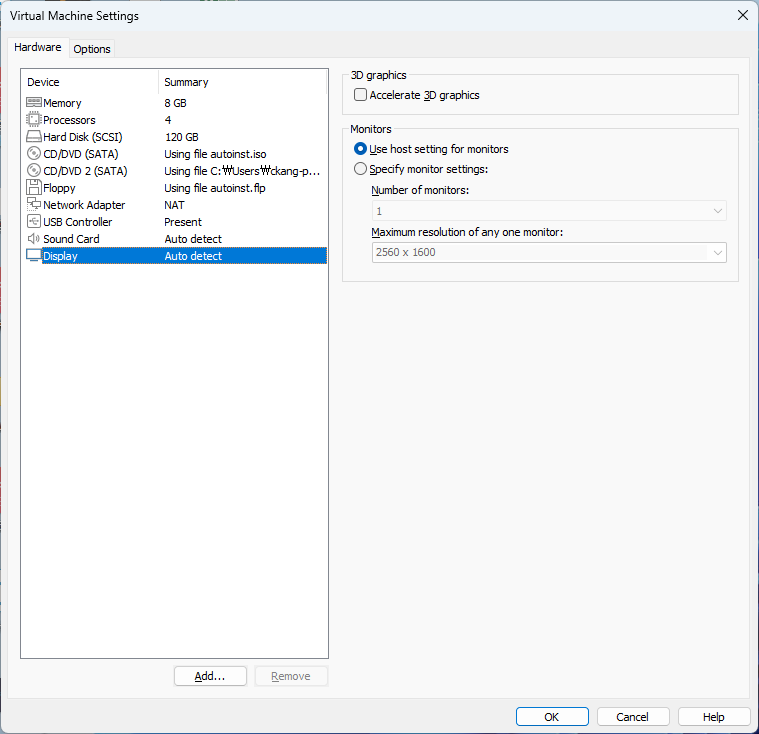
Task: Click the CD/DVD (SATA) disc icon
Action: (33, 153)
